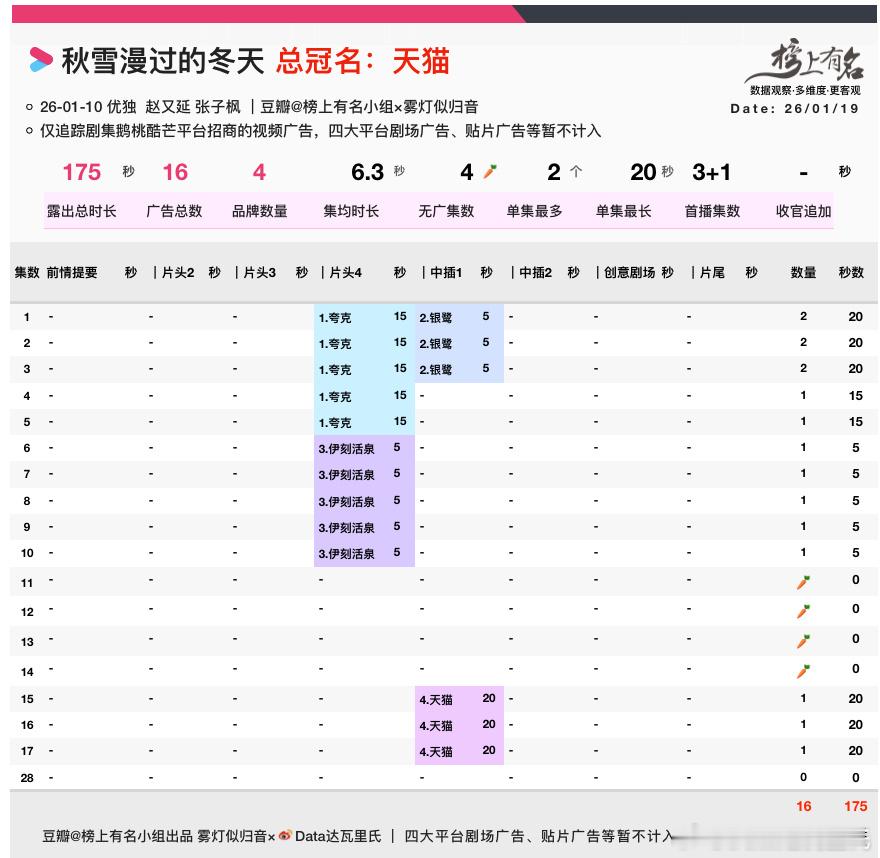This screenshot has height=858, width=880.
Task: Click the carrot icon in episode 13 row
Action: [x=803, y=641]
